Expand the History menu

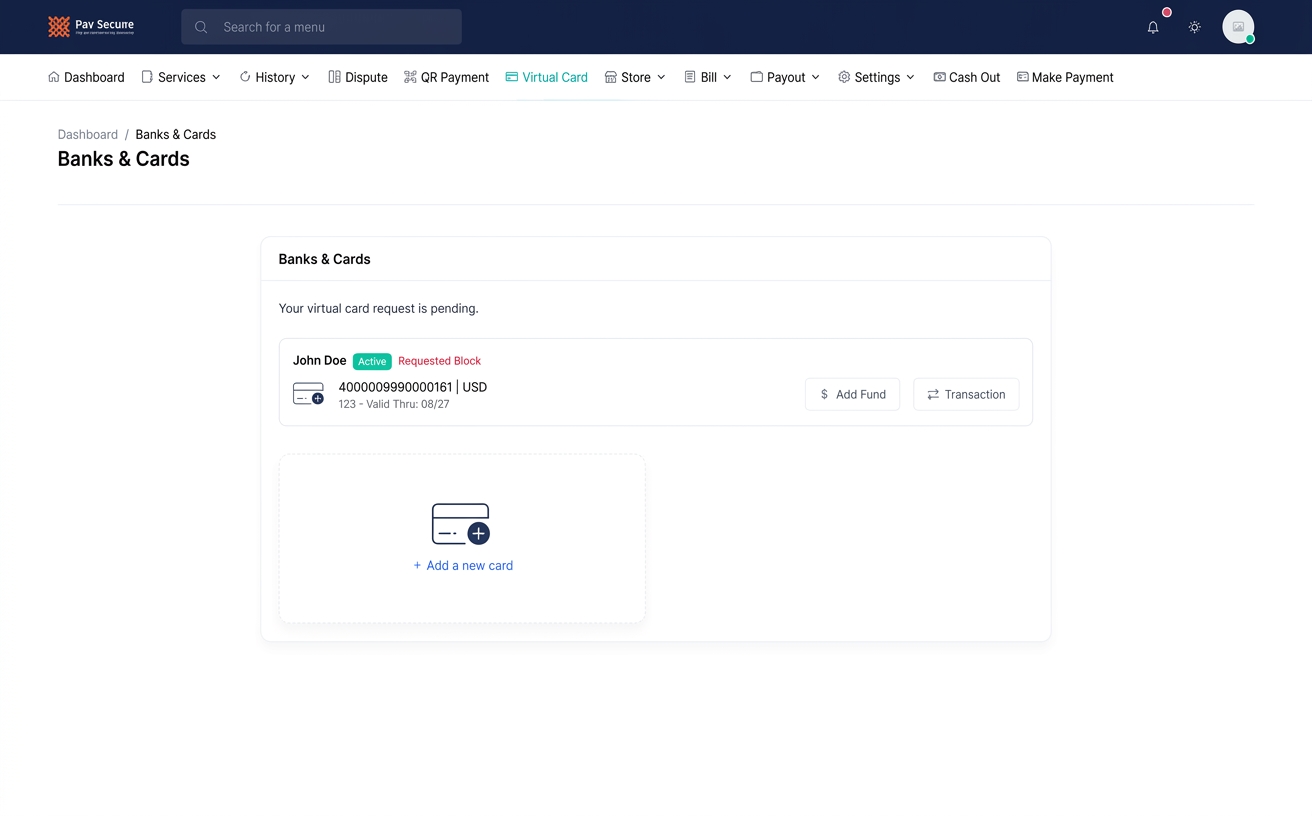(x=275, y=77)
